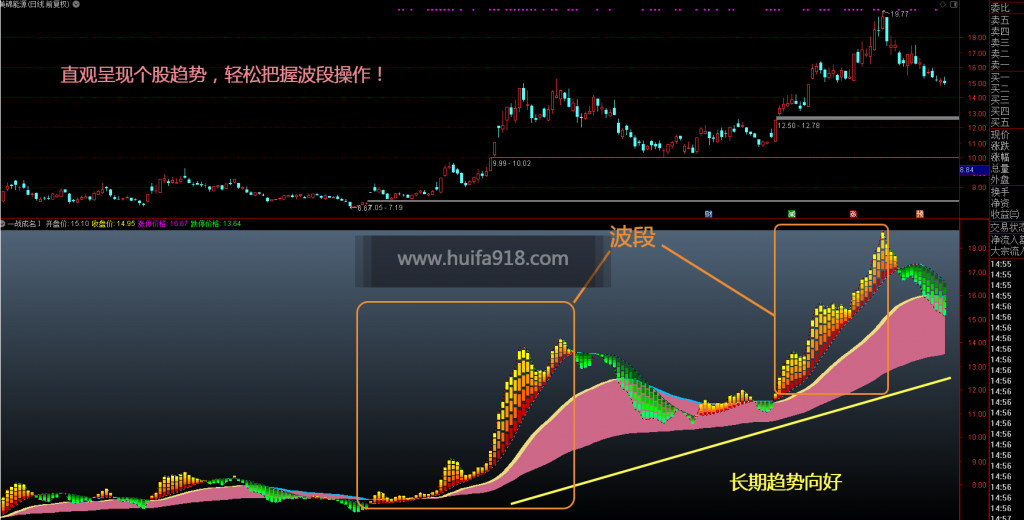Click the 买一 row in order book
The height and width of the screenshot is (520, 1024).
[x=1000, y=77]
